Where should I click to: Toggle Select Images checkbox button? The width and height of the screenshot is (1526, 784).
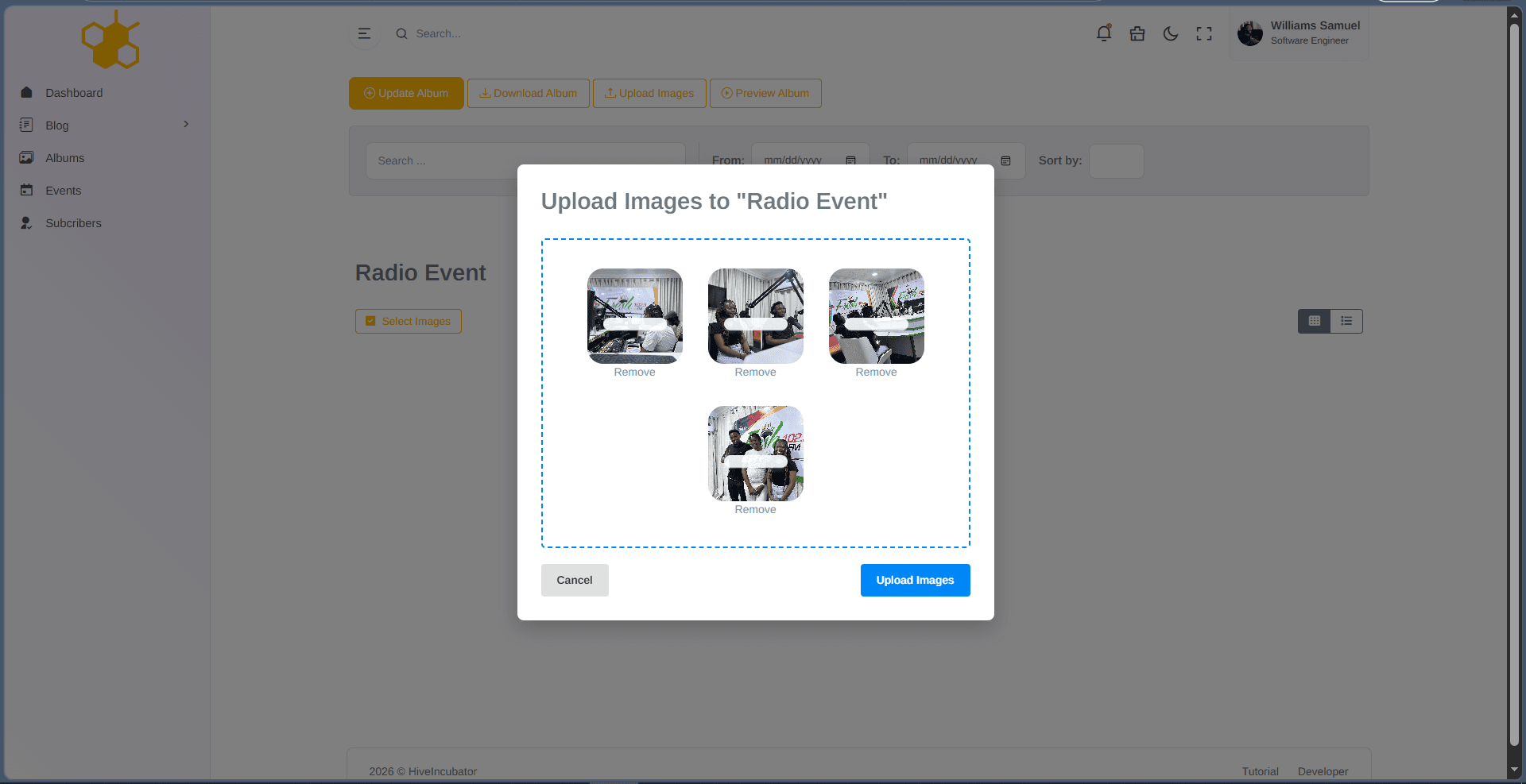coord(409,321)
